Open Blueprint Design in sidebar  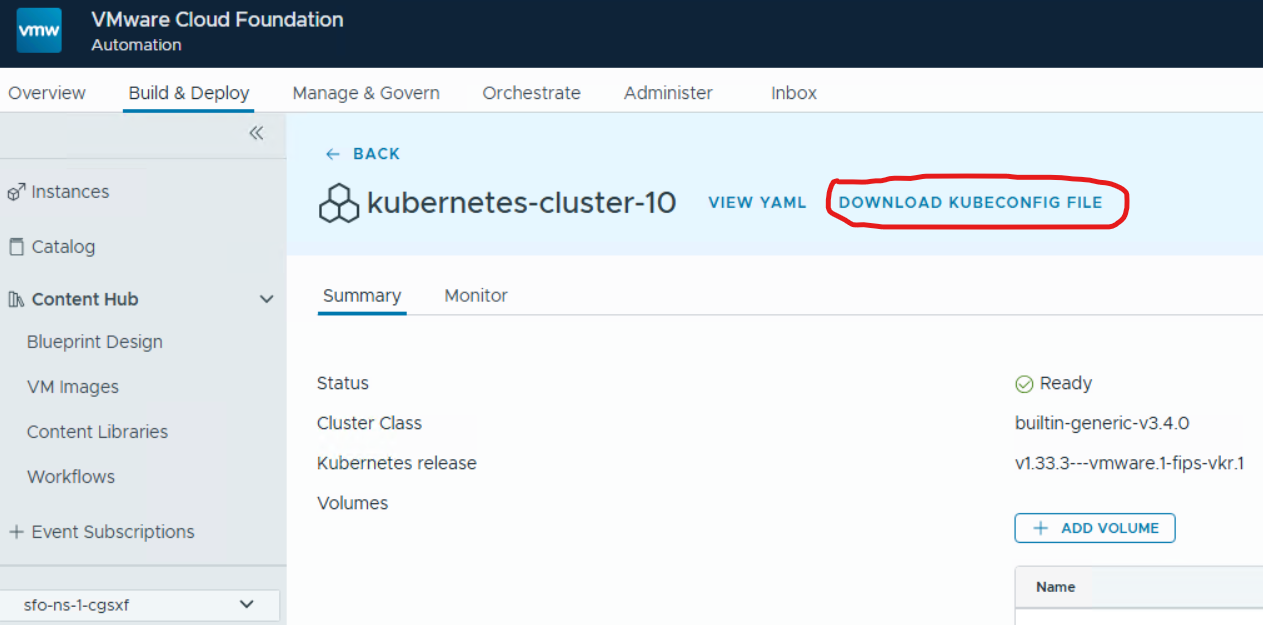pyautogui.click(x=94, y=342)
